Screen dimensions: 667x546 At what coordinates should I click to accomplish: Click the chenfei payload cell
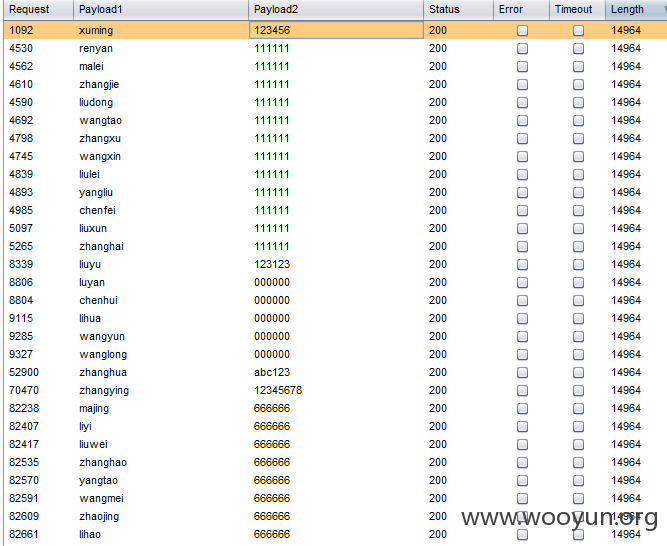[97, 210]
